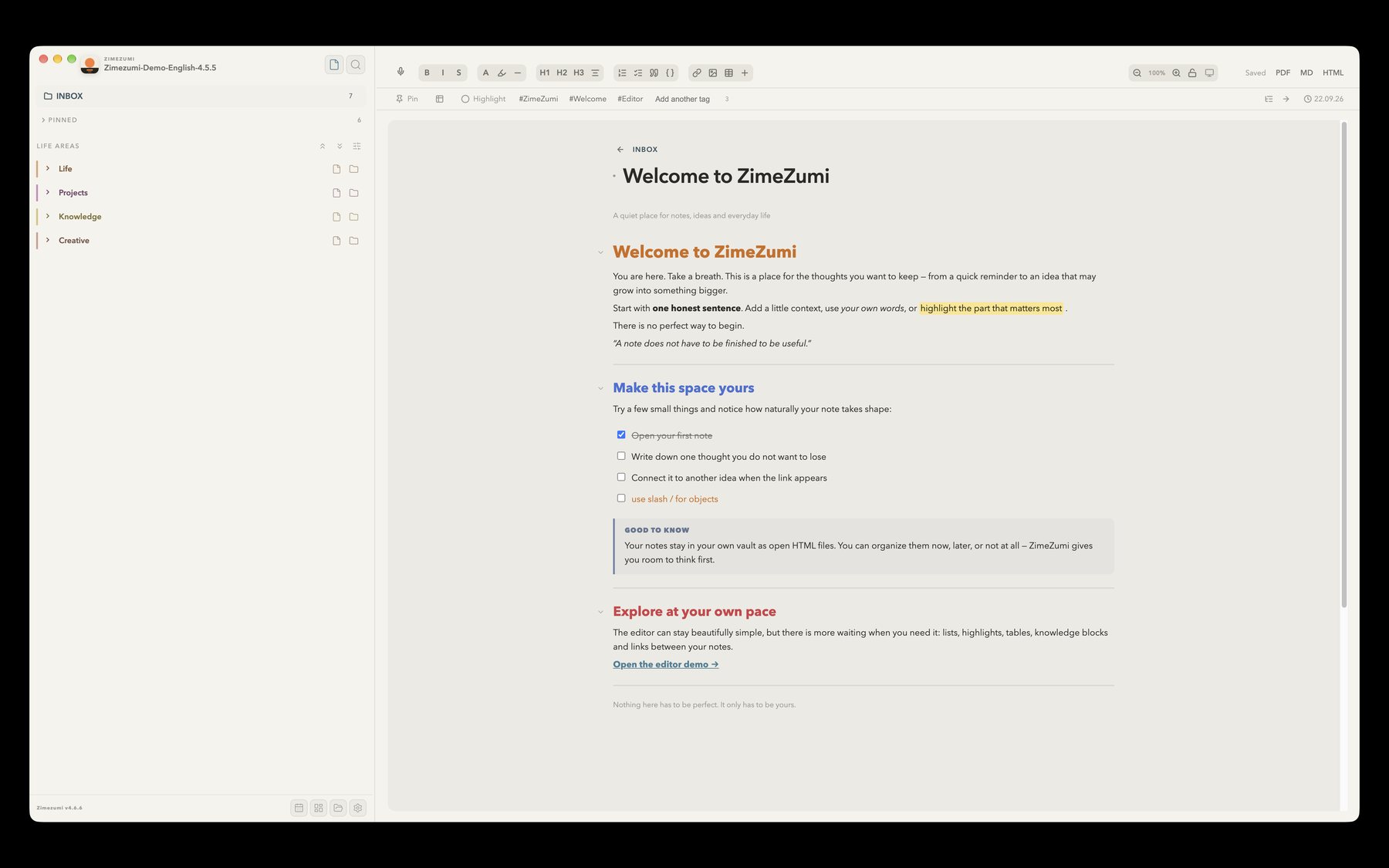Export the note as HTML
Screen dimensions: 1389x868
1333,73
